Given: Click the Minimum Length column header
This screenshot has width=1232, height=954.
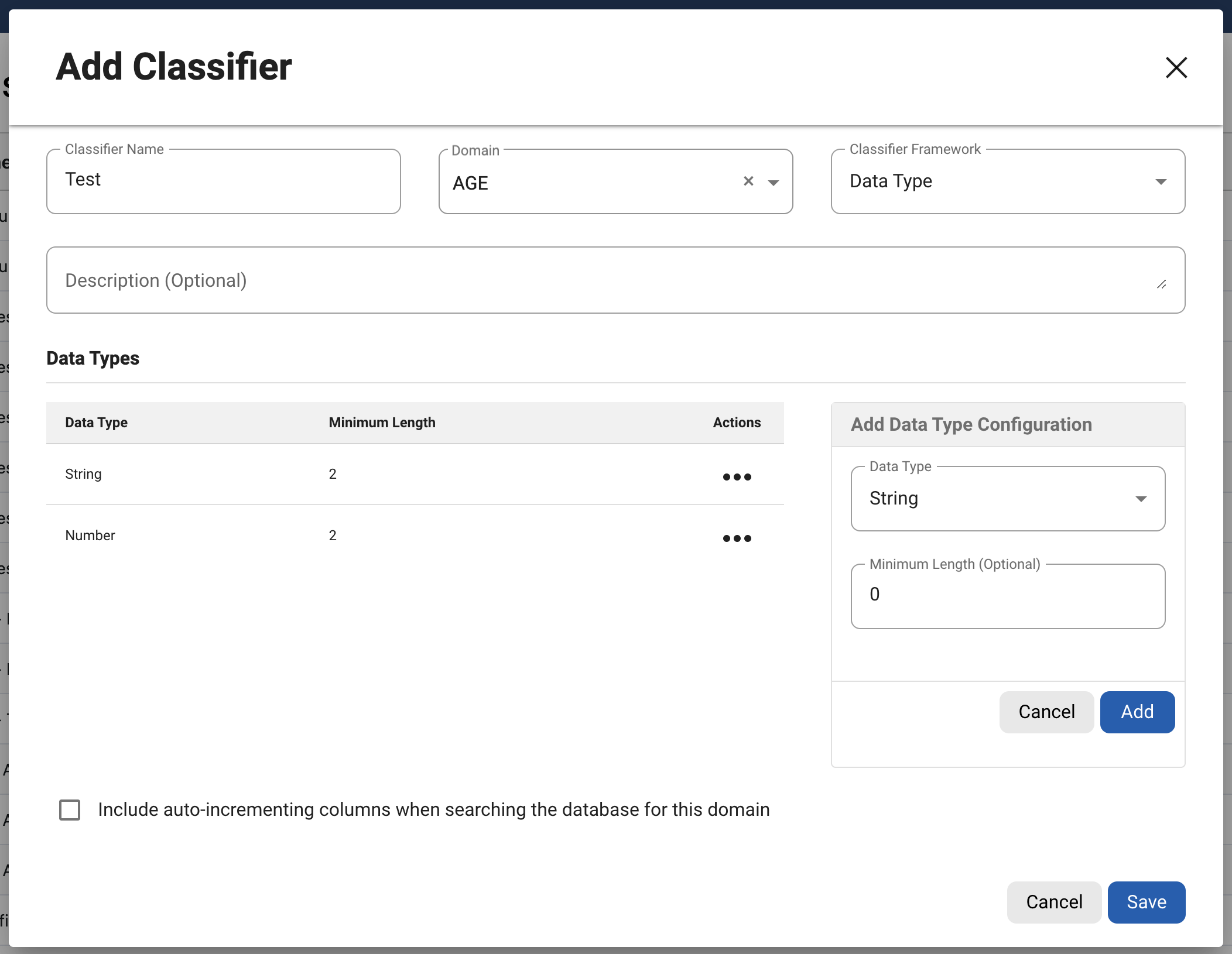Looking at the screenshot, I should tap(381, 423).
